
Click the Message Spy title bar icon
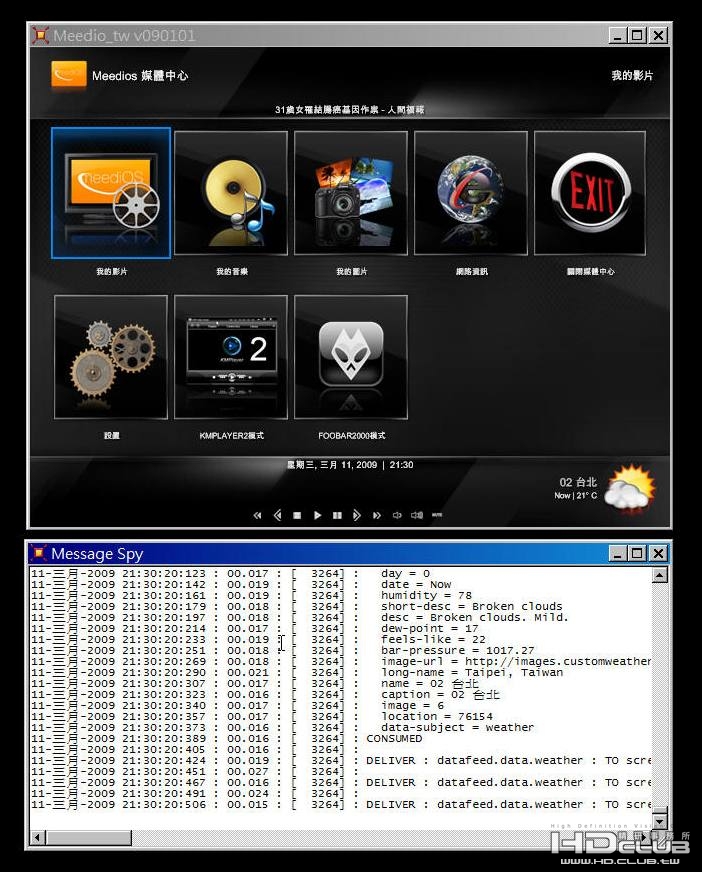pyautogui.click(x=39, y=553)
